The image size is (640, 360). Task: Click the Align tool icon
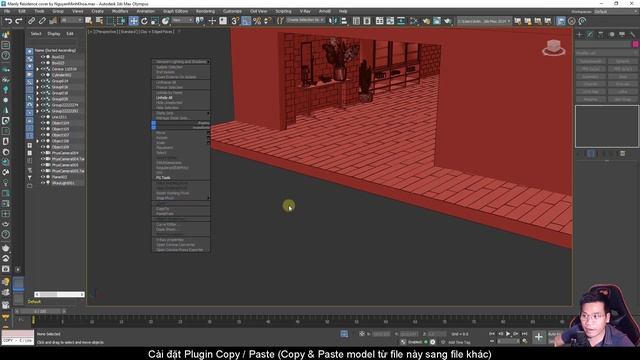[x=344, y=21]
